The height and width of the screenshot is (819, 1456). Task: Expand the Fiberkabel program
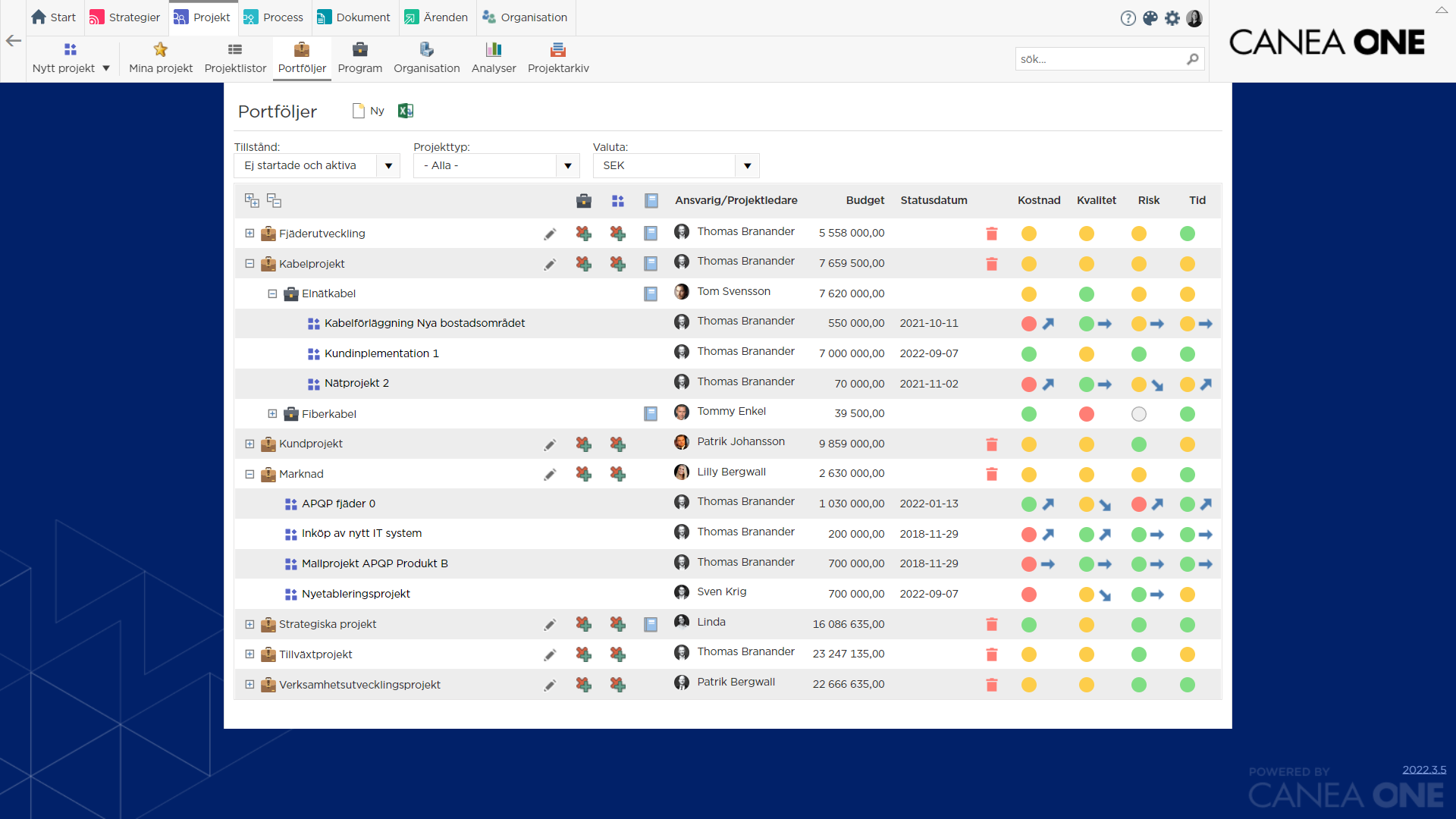pyautogui.click(x=272, y=414)
